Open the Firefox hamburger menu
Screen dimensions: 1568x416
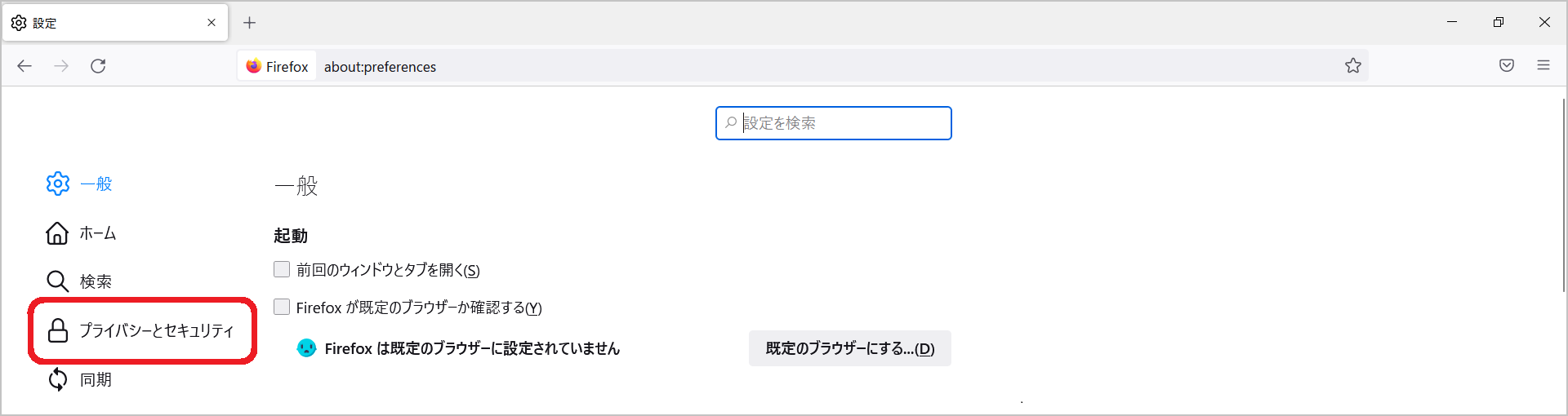click(1543, 66)
